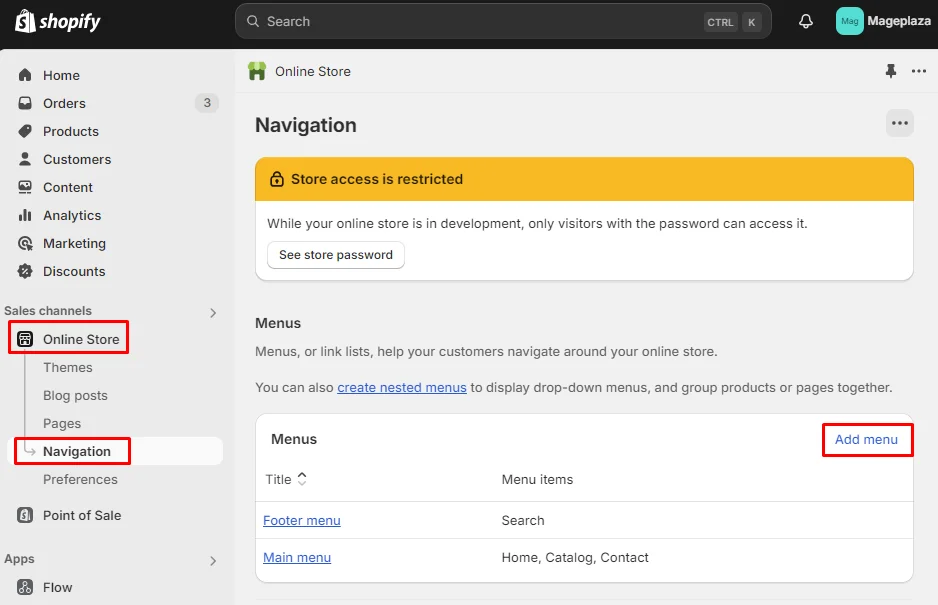The width and height of the screenshot is (938, 605).
Task: Go to Home in sidebar
Action: click(61, 75)
